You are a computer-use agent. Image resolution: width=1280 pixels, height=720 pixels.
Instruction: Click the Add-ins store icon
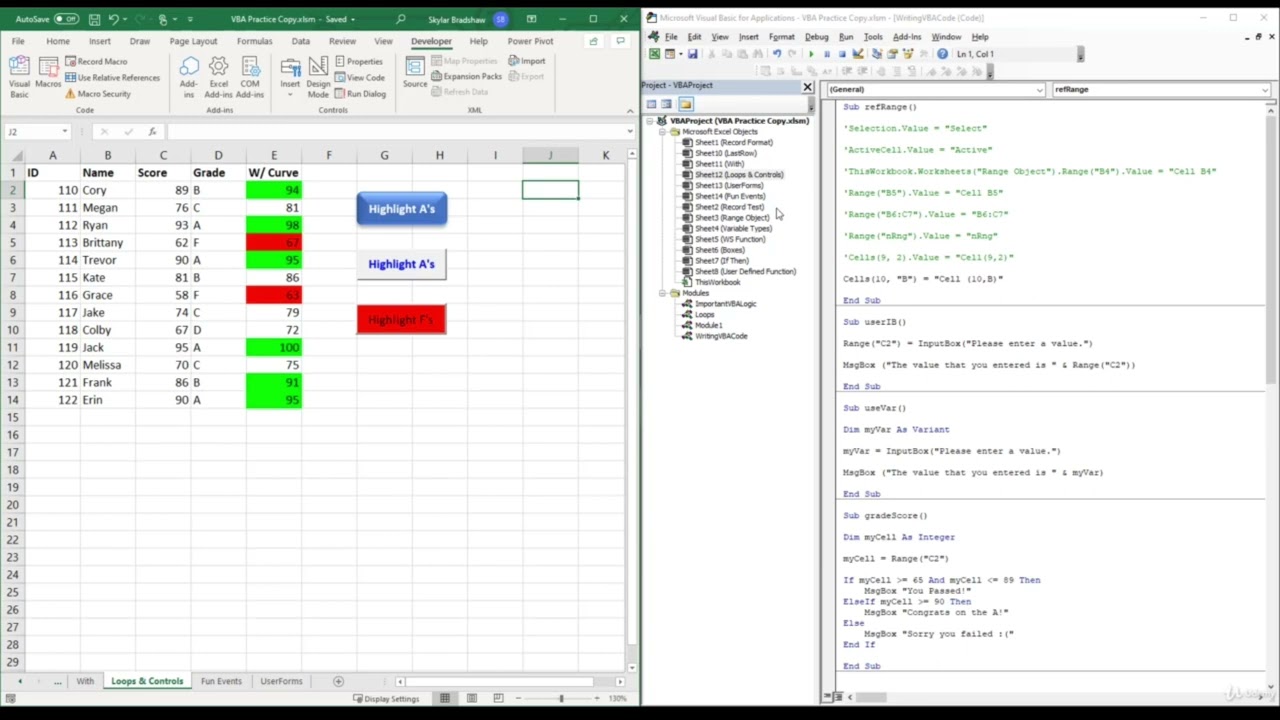(188, 76)
